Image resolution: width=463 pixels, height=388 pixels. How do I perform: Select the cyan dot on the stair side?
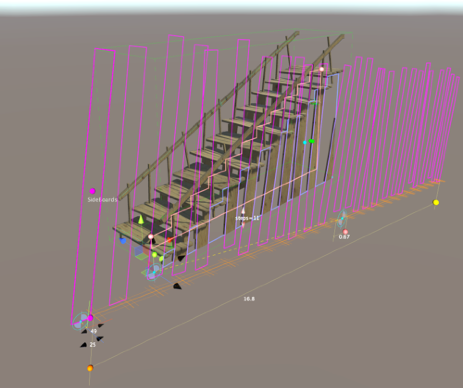tap(305, 142)
